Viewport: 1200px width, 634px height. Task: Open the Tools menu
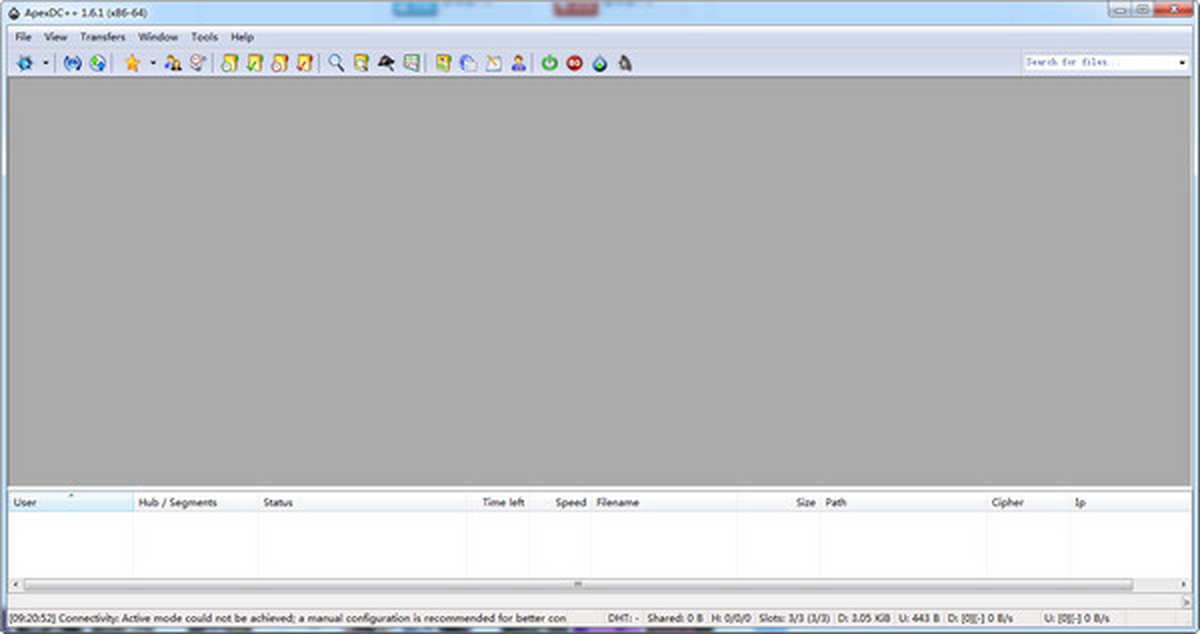(204, 37)
